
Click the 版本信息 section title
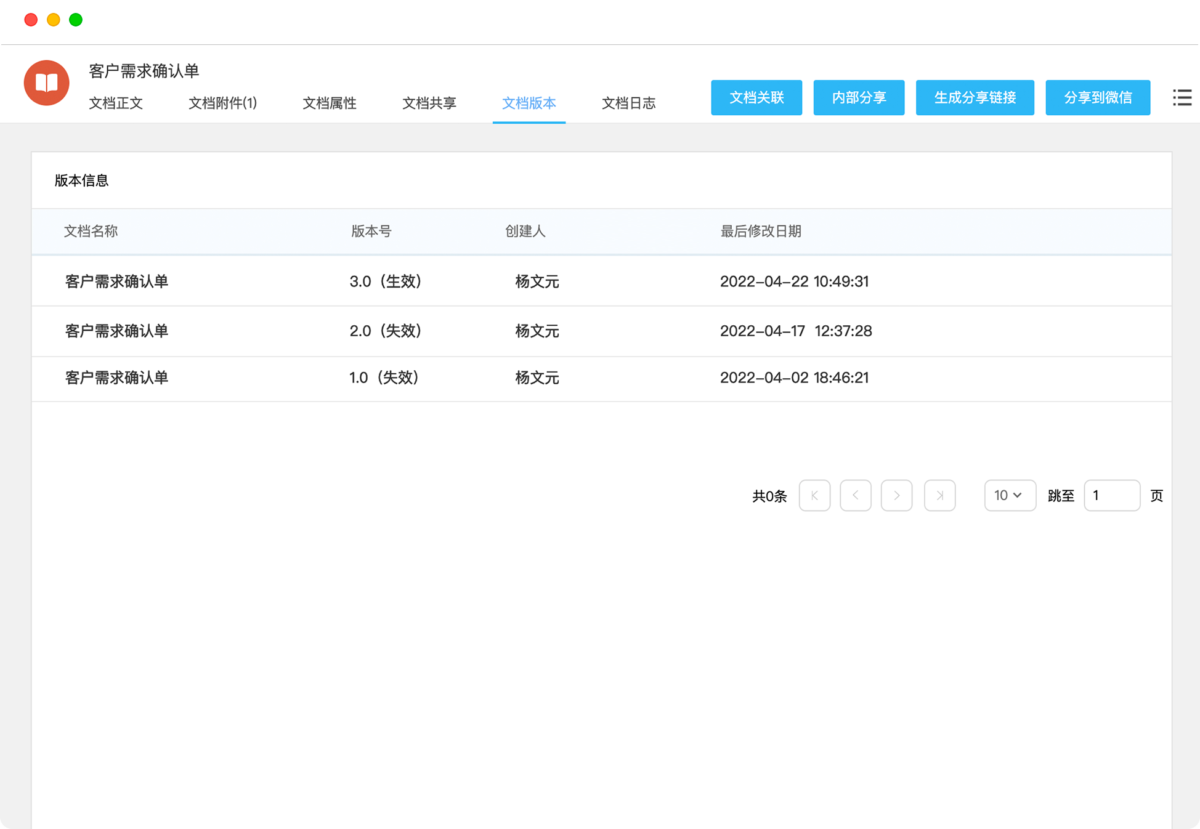coord(82,181)
